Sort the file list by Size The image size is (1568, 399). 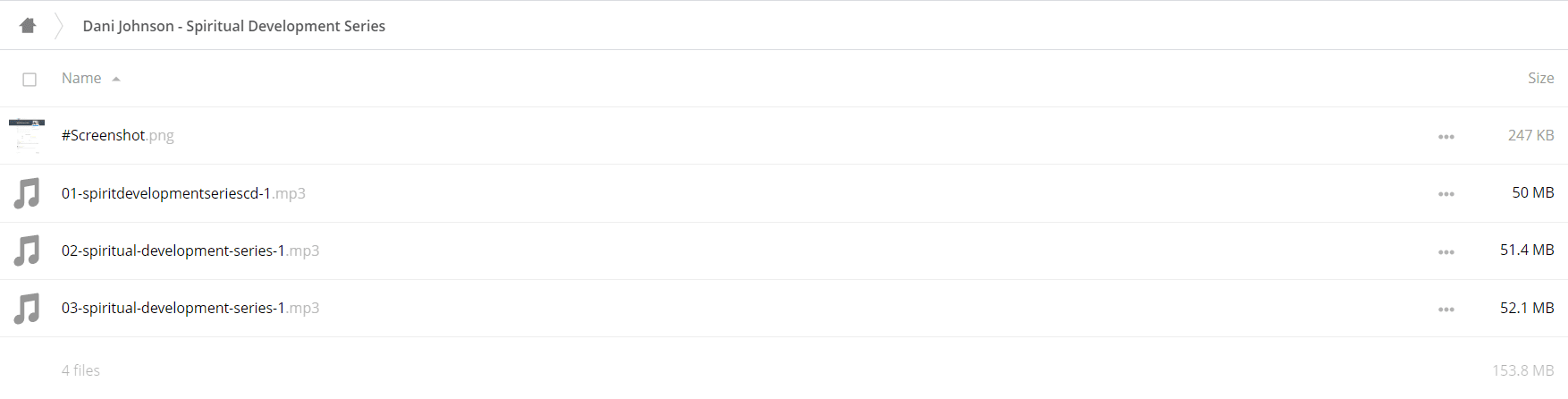(1540, 78)
